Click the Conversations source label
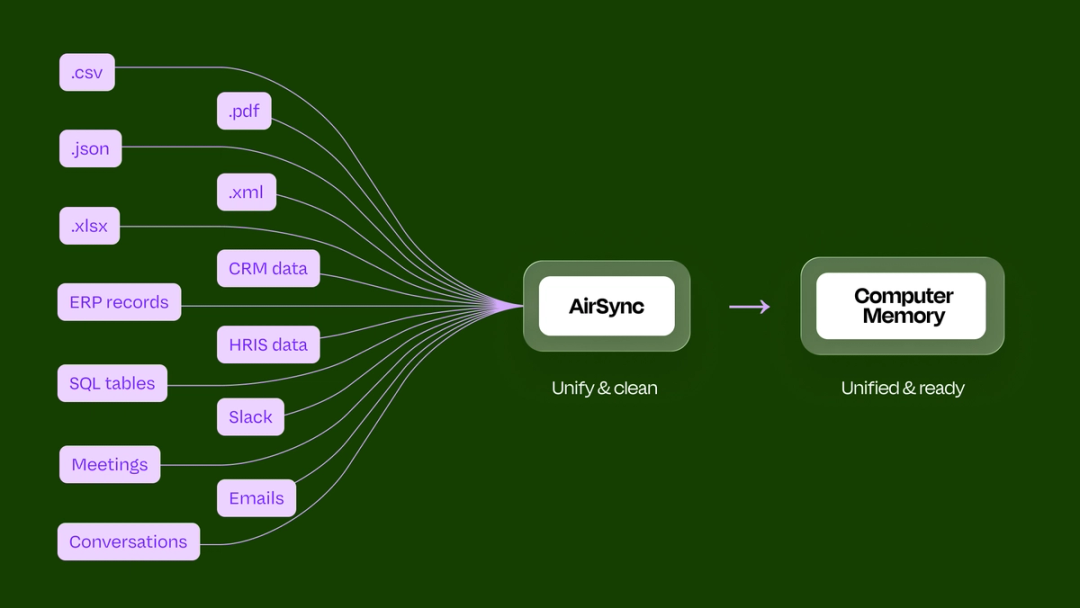Image resolution: width=1080 pixels, height=608 pixels. point(129,541)
